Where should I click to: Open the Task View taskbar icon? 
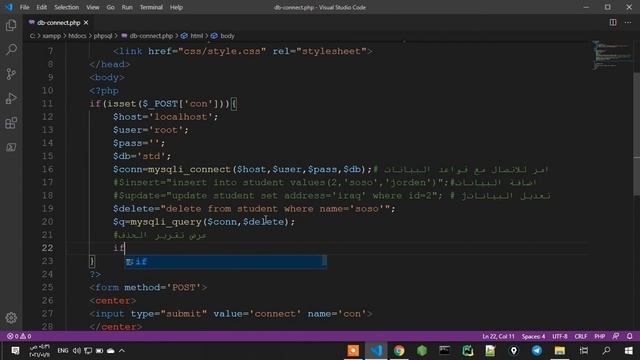coord(584,351)
